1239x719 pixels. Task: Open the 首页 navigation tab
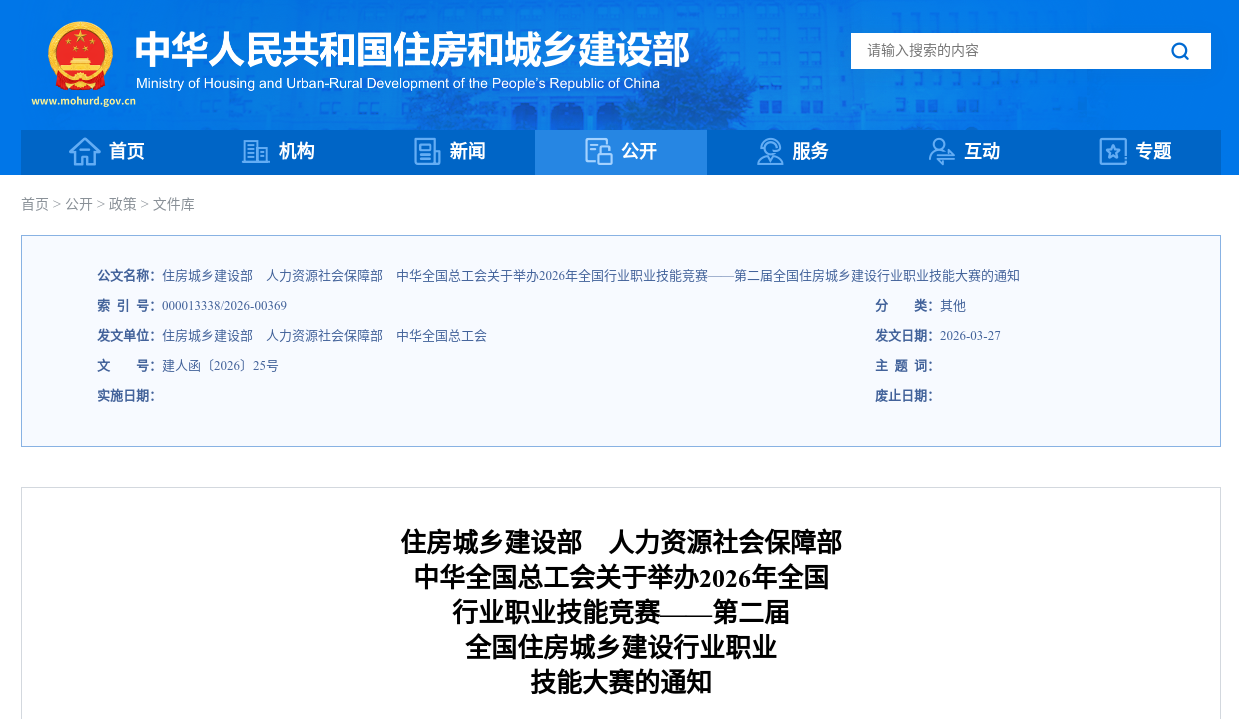tap(127, 152)
